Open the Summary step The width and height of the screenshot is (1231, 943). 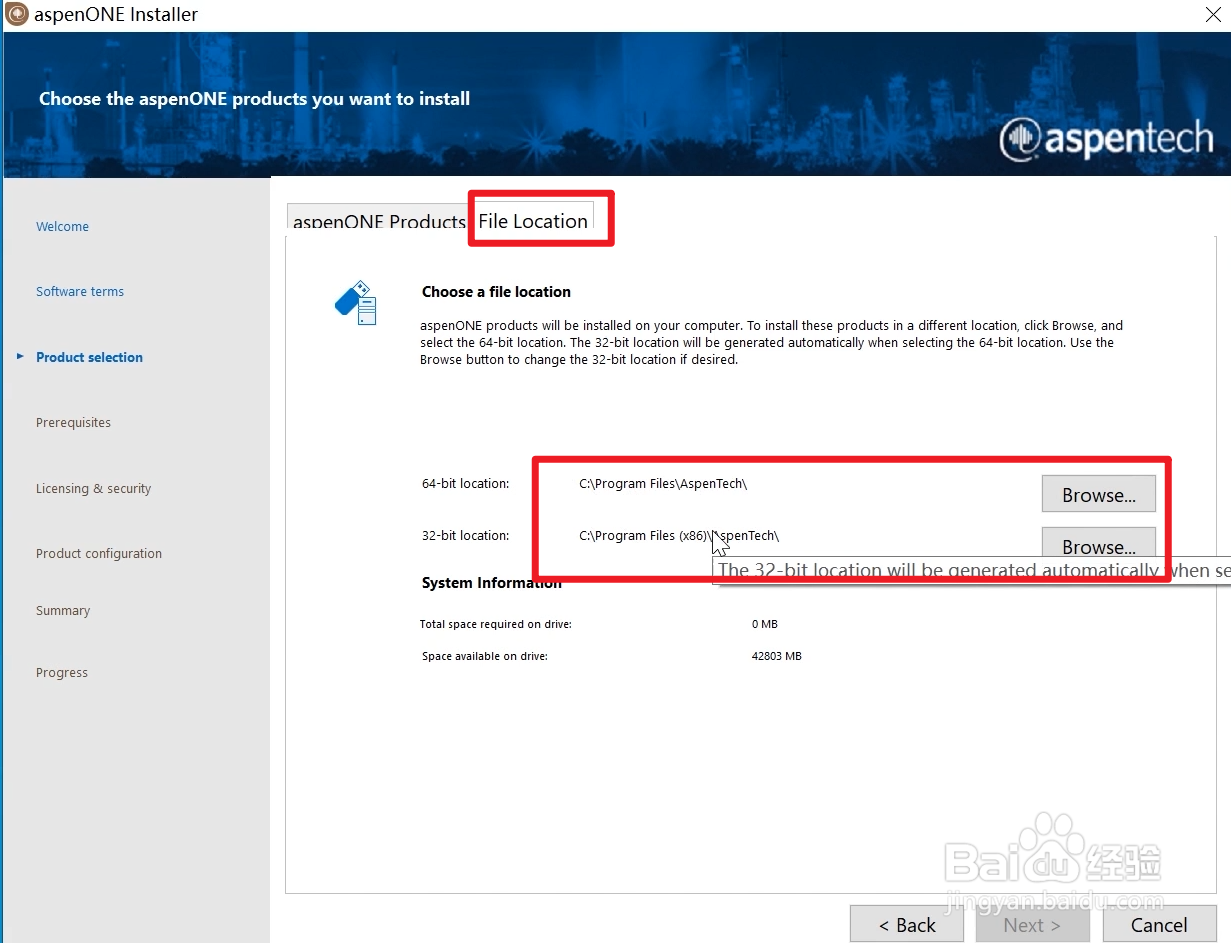63,611
